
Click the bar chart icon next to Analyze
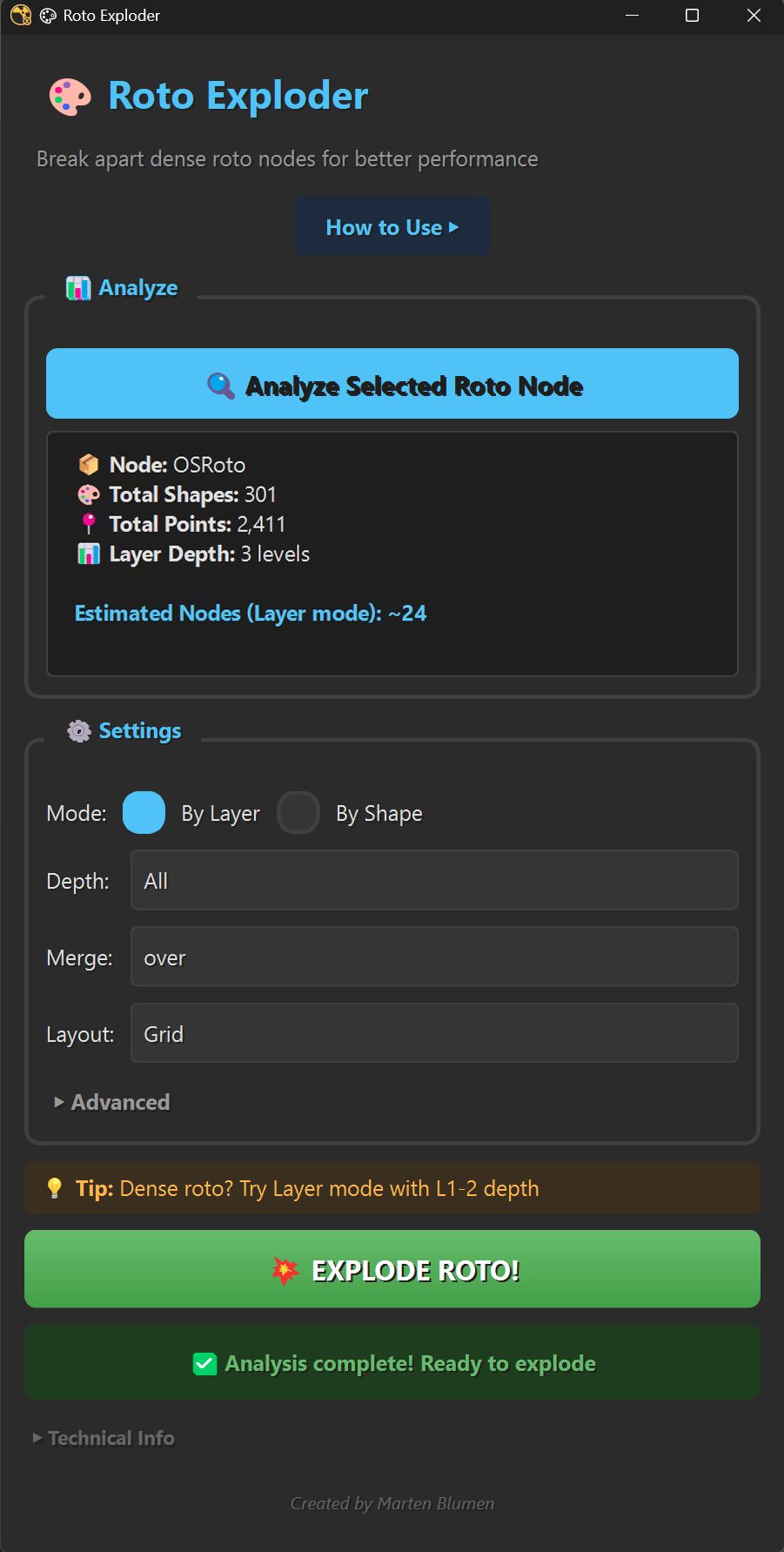click(x=78, y=288)
